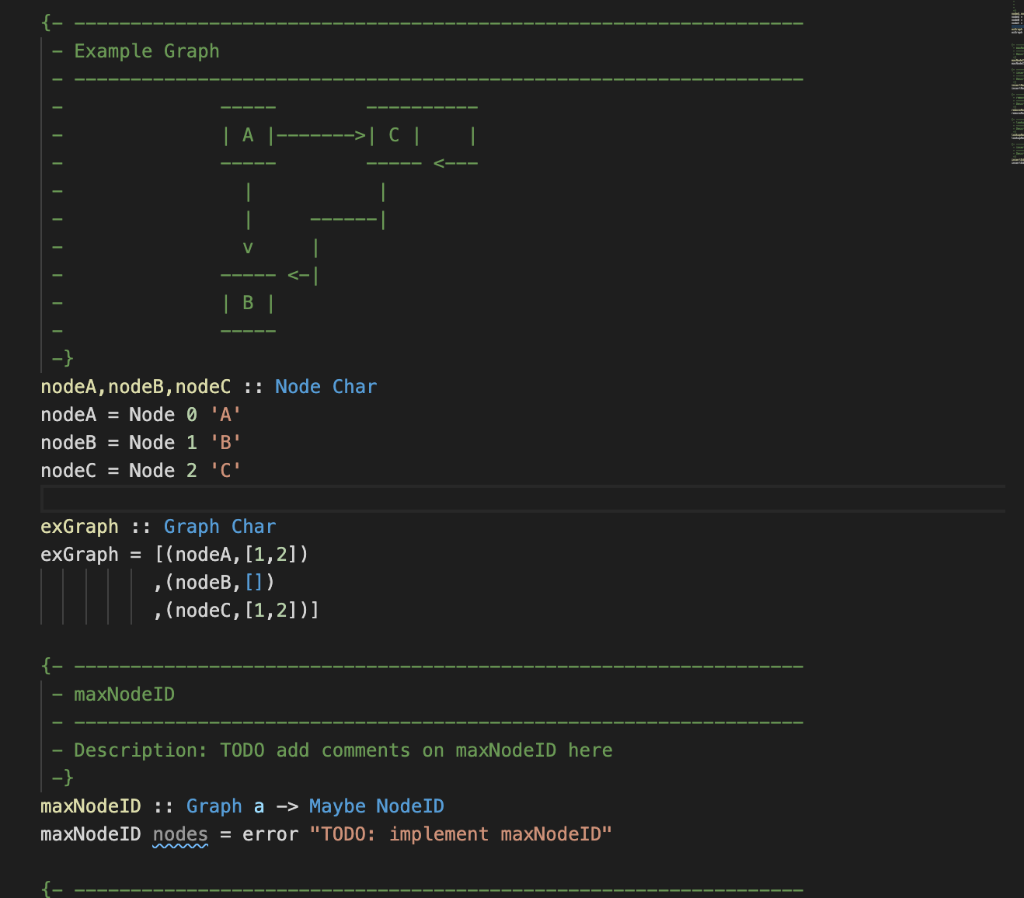Click the (nodeB,[]) tuple entry
This screenshot has width=1024, height=898.
pos(220,581)
